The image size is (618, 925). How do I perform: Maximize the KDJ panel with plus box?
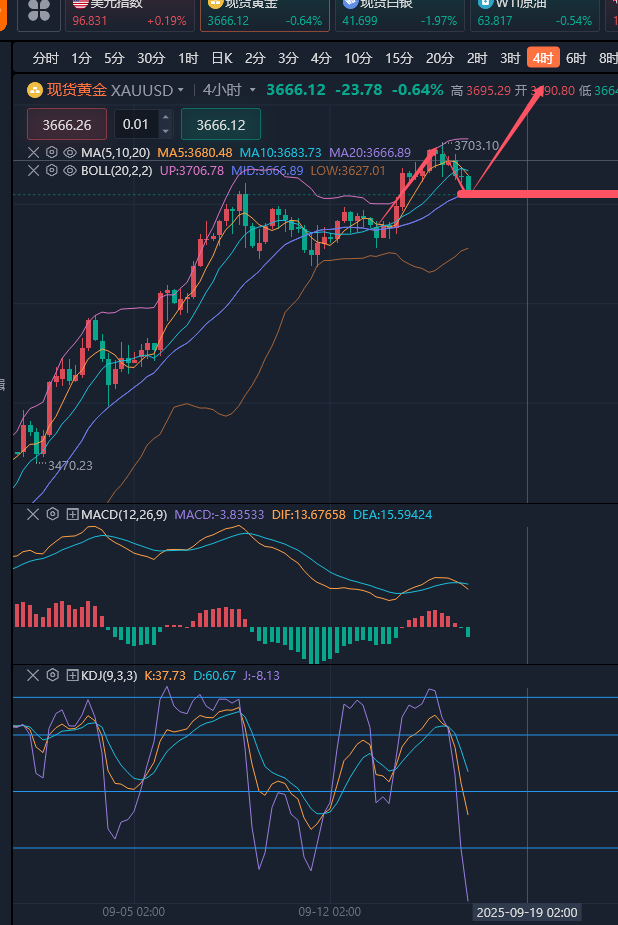(72, 676)
